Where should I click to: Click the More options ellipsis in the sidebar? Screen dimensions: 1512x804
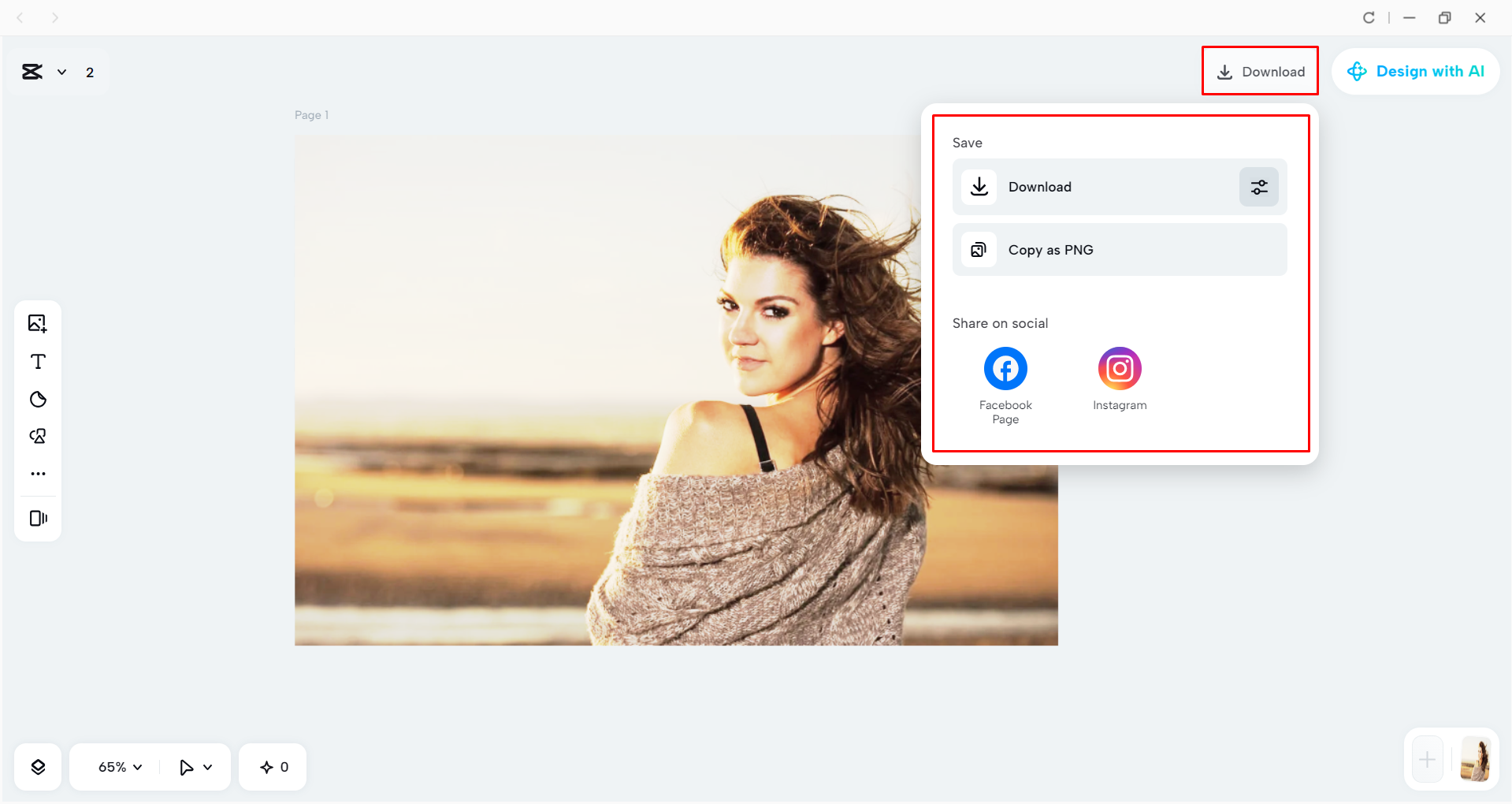[37, 473]
